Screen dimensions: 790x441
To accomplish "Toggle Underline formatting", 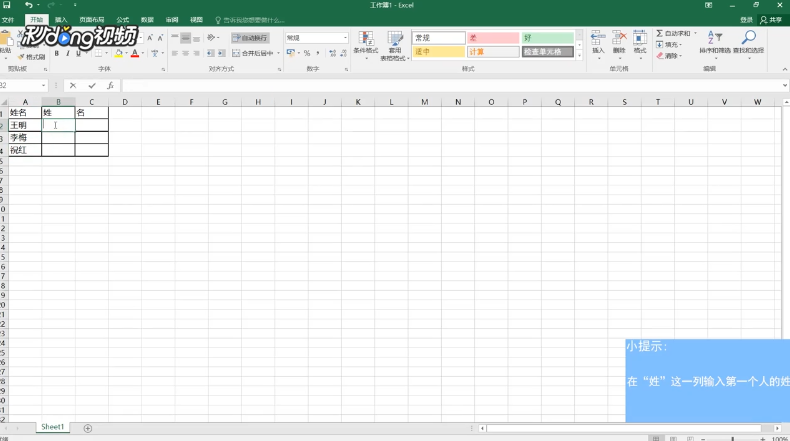I will 78,53.
